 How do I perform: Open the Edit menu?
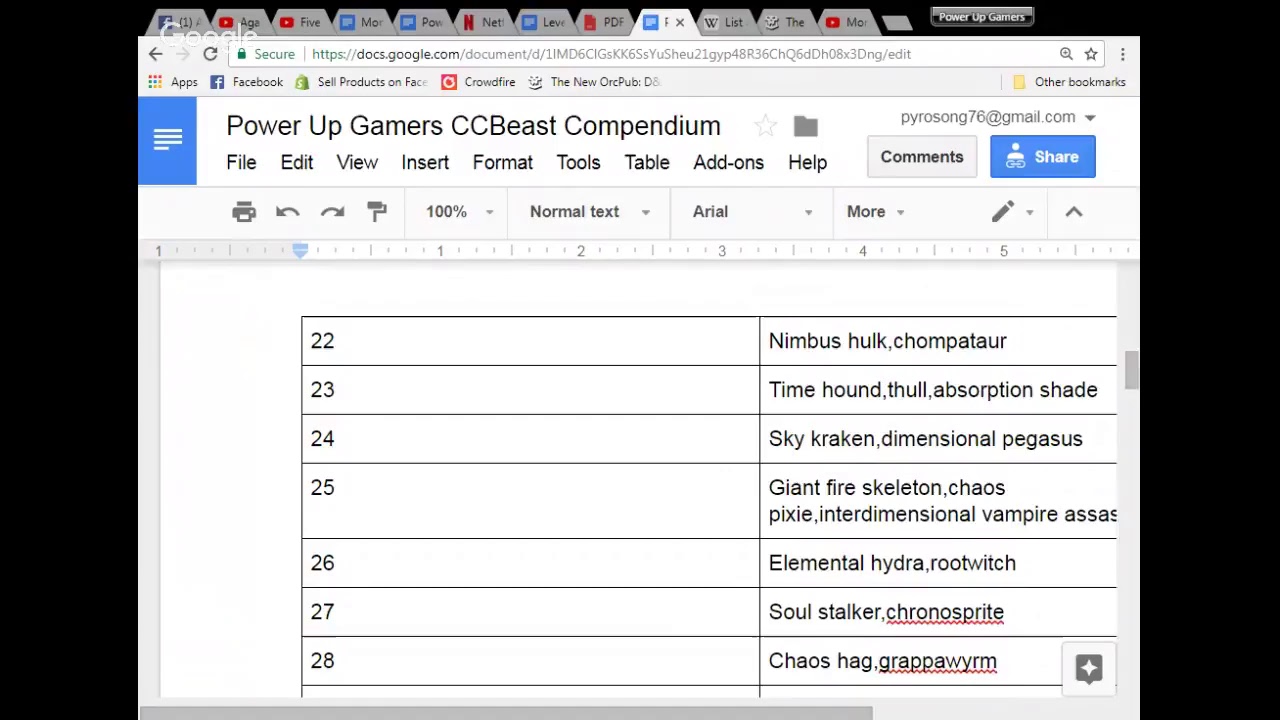point(297,162)
